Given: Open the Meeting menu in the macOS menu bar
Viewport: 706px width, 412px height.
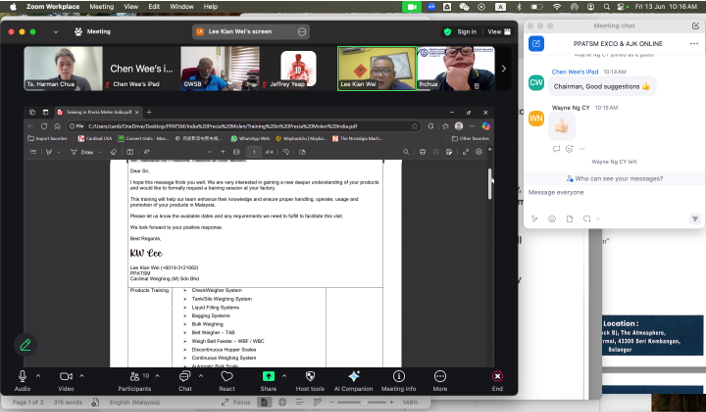Looking at the screenshot, I should click(x=101, y=6).
